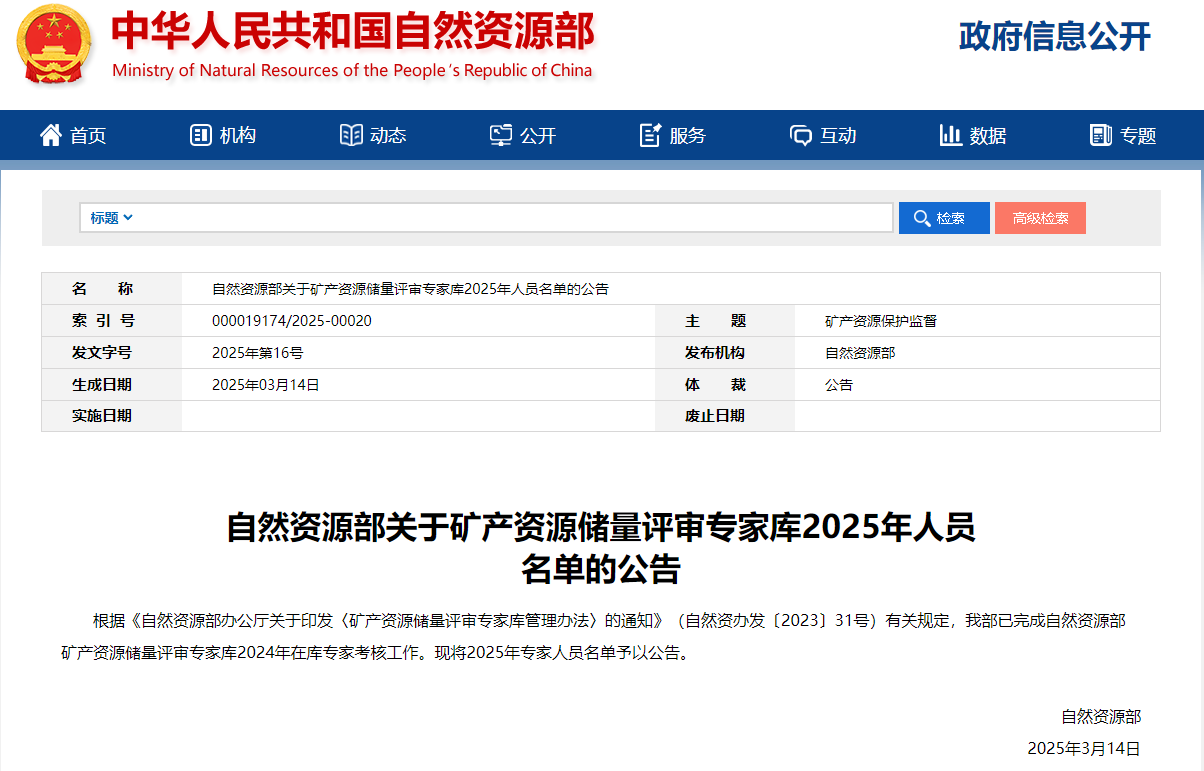Image resolution: width=1204 pixels, height=771 pixels.
Task: Click the national emblem logo
Action: tap(54, 45)
